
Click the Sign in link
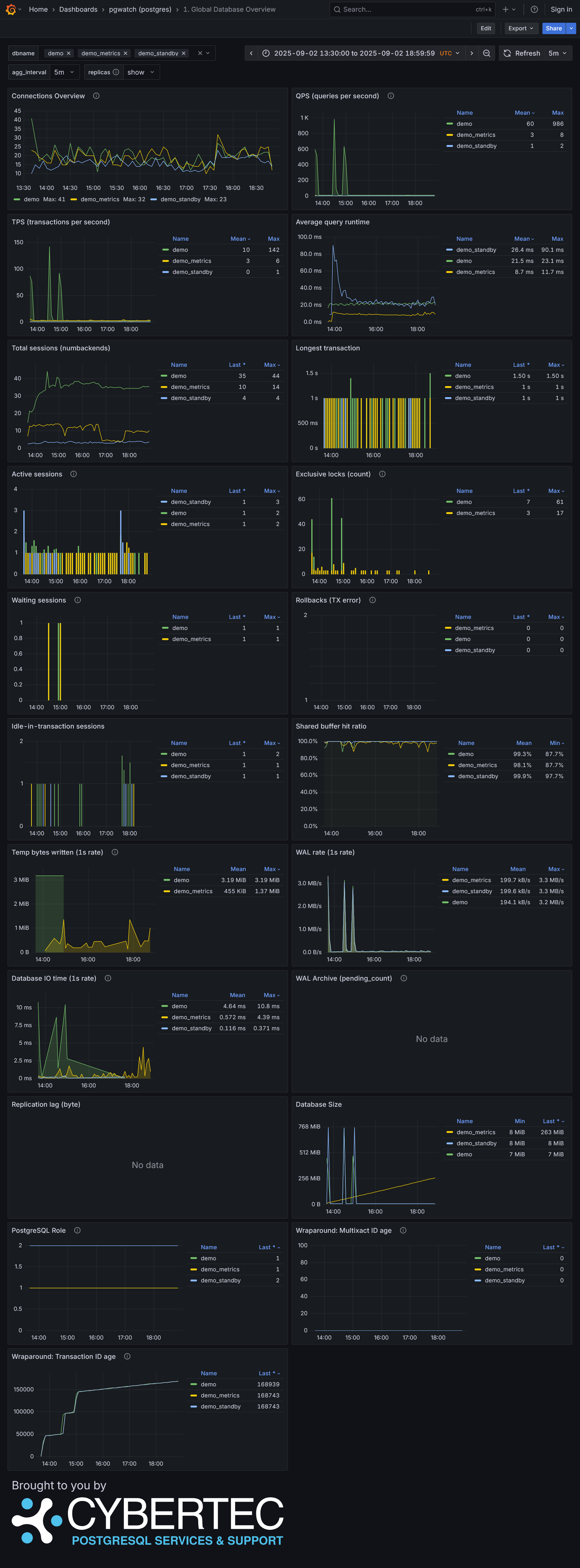coord(560,9)
